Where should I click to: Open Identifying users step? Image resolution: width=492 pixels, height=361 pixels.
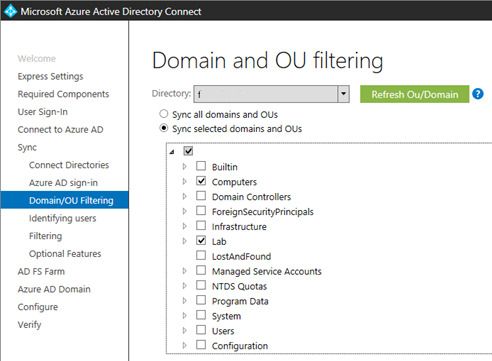point(62,218)
